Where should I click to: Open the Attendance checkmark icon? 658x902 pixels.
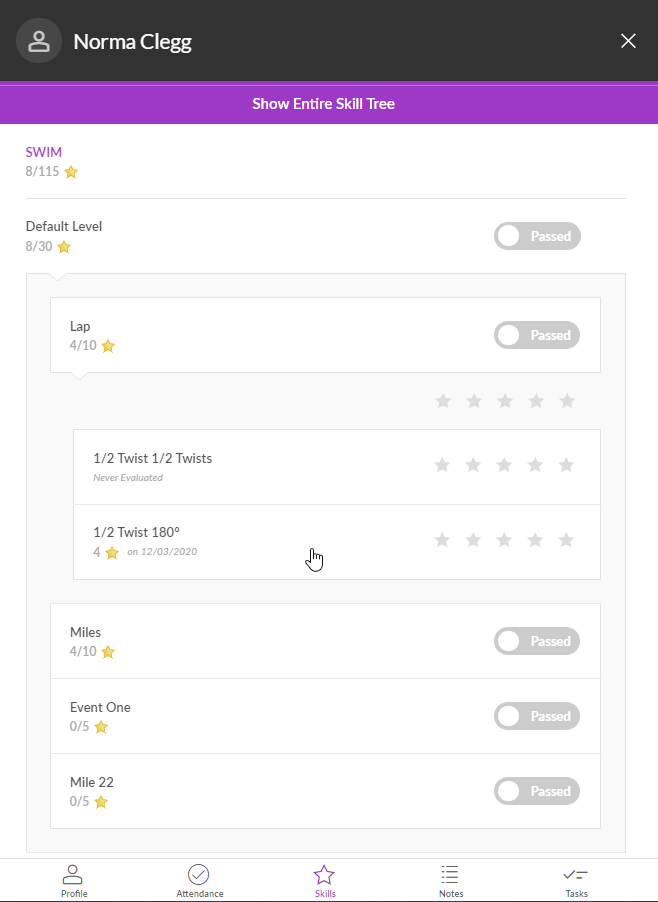(x=198, y=875)
